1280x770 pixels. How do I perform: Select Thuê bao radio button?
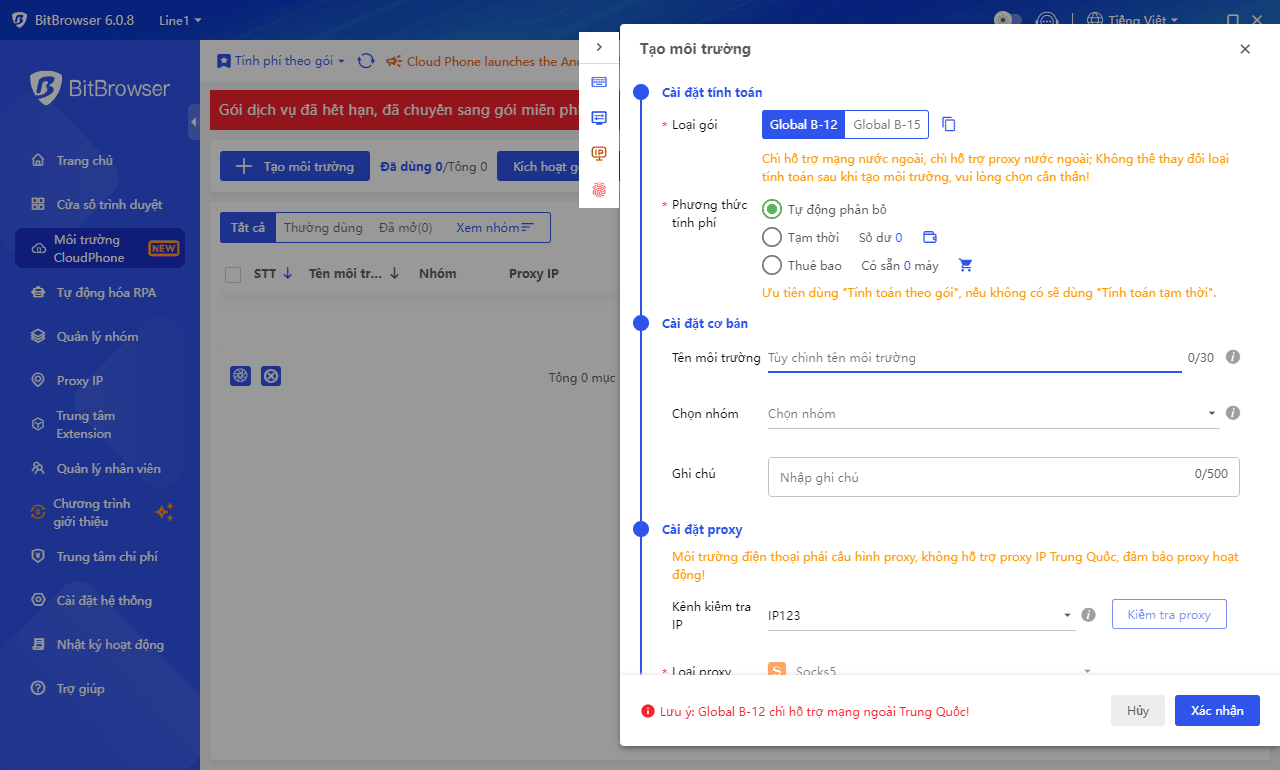point(771,266)
